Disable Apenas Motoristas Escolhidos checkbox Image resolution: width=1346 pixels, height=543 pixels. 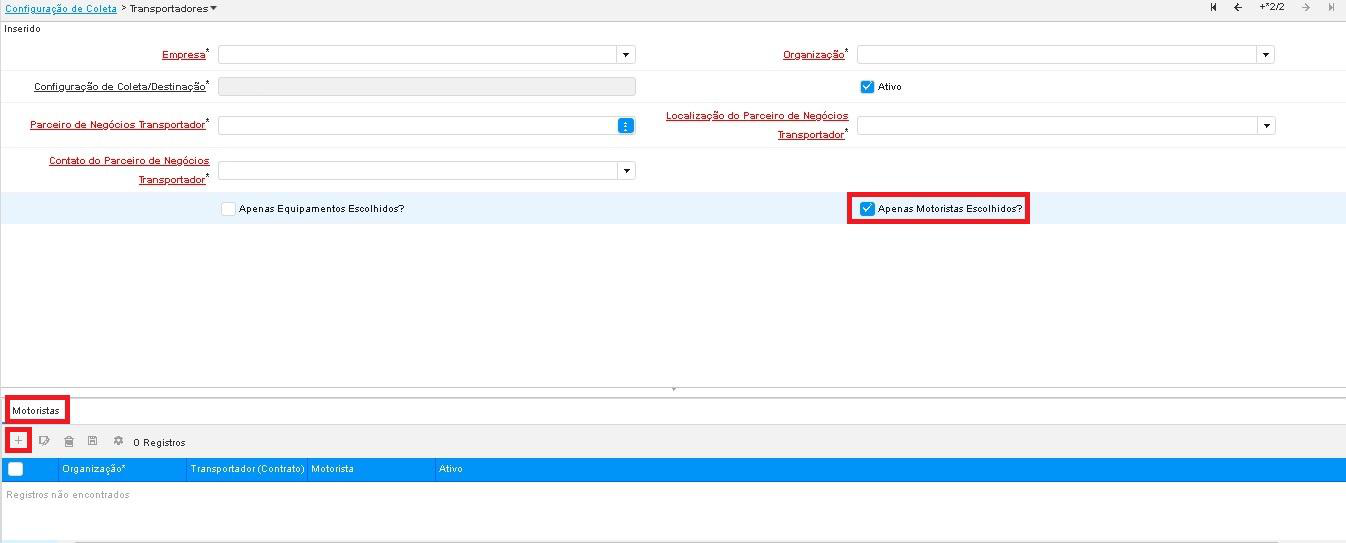click(x=867, y=209)
